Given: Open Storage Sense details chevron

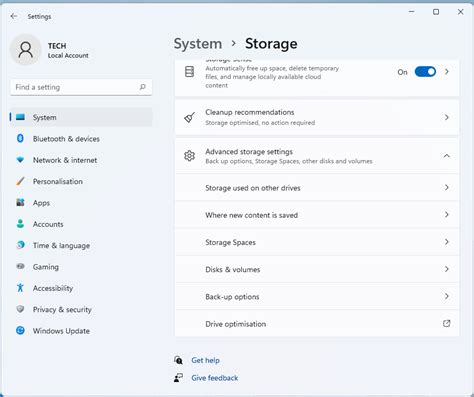Looking at the screenshot, I should (x=447, y=72).
